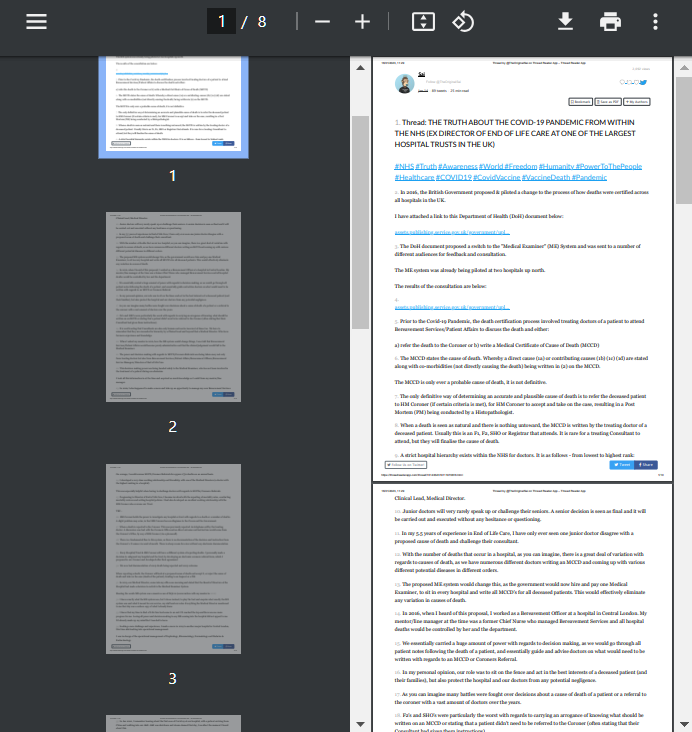Select the page 1 thumbnail
Viewport: 692px width, 732px height.
(173, 106)
